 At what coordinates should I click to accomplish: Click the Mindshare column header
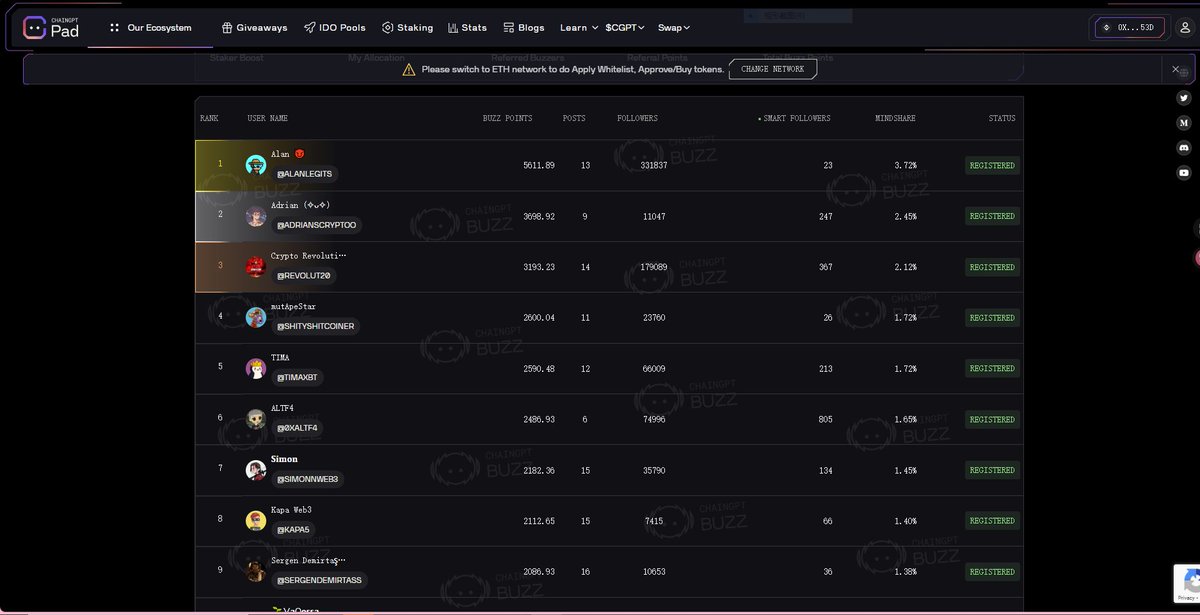click(x=895, y=118)
